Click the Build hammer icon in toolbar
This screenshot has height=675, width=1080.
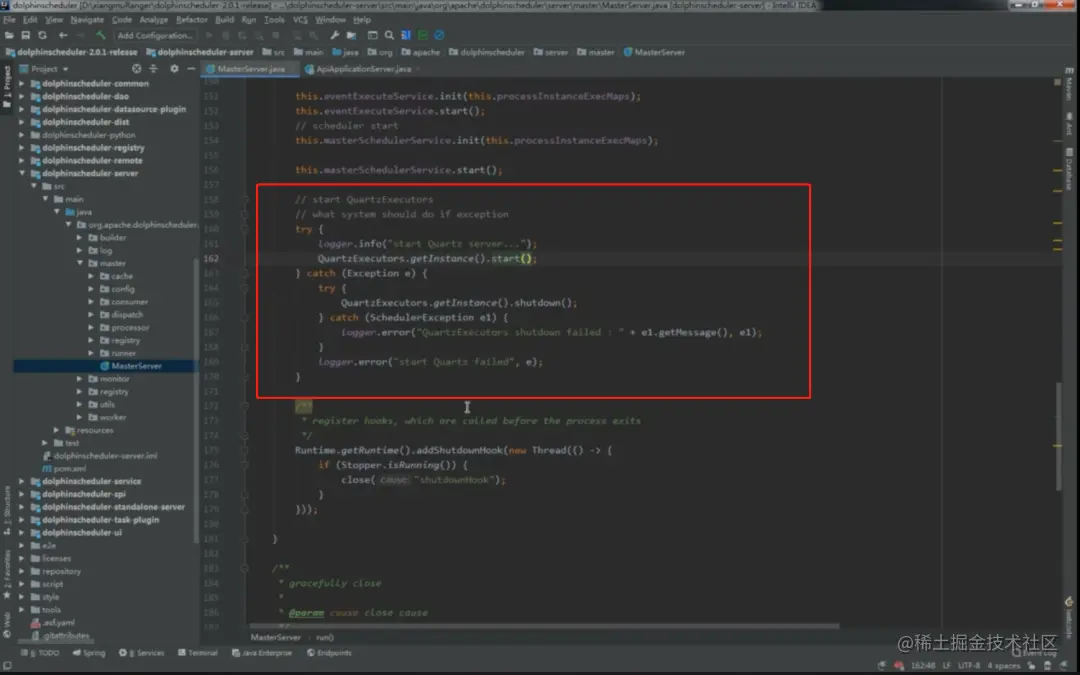(101, 35)
